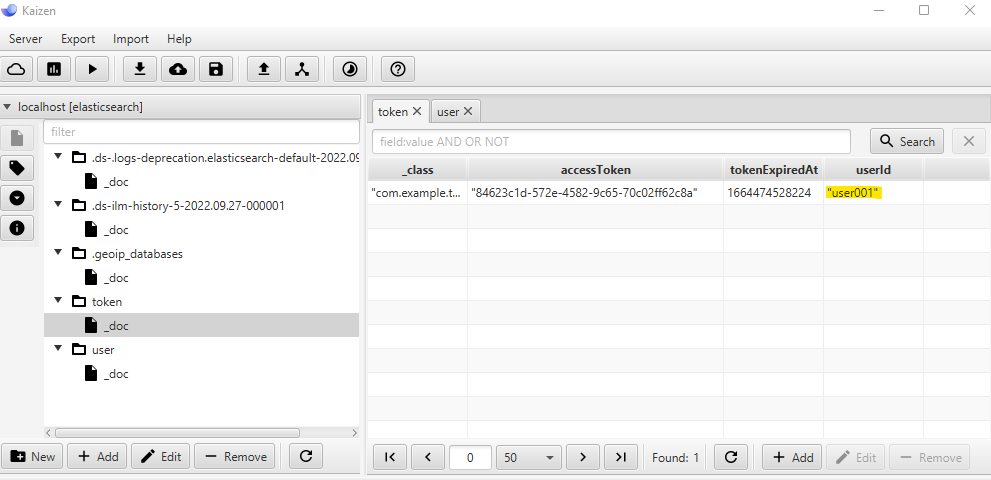The height and width of the screenshot is (480, 991).
Task: Click the accessToken column header
Action: [x=595, y=169]
